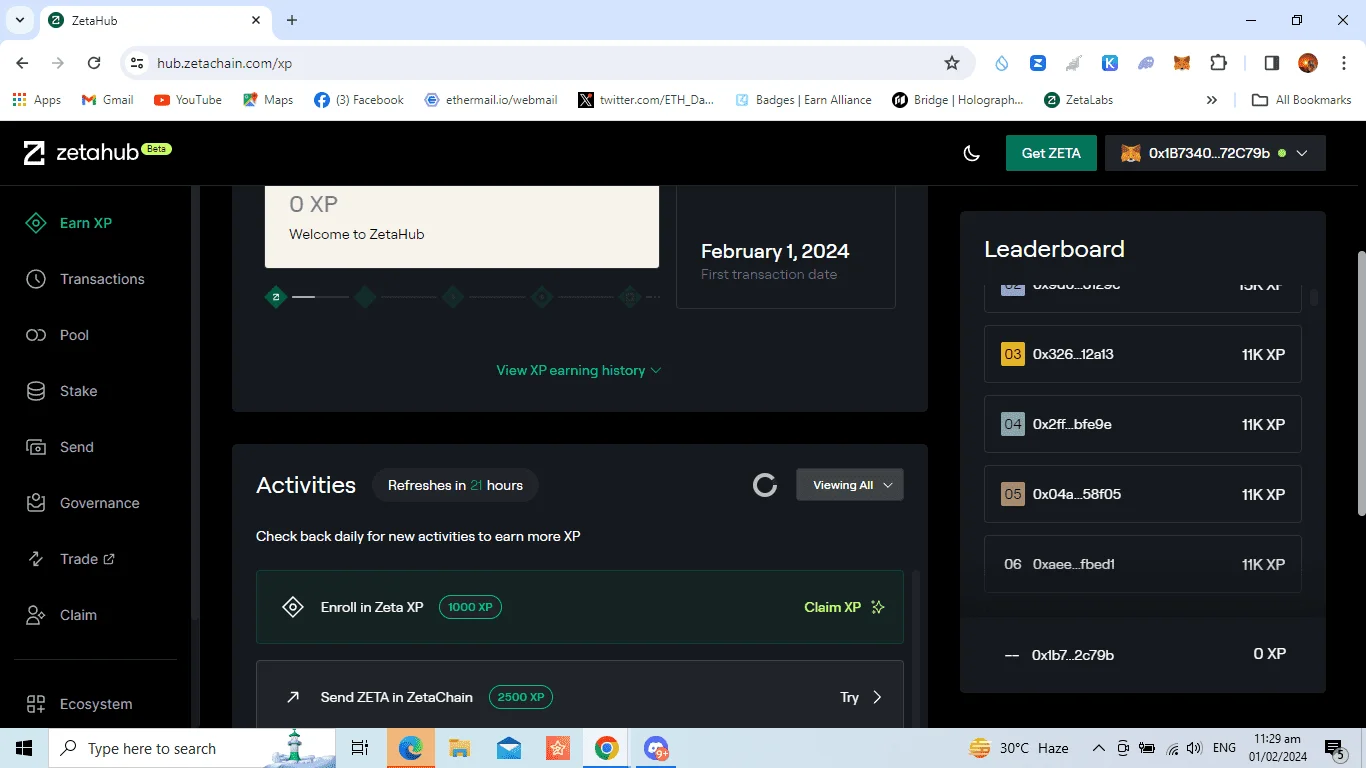Image resolution: width=1366 pixels, height=768 pixels.
Task: Select the 1000 XP badge
Action: pyautogui.click(x=470, y=607)
